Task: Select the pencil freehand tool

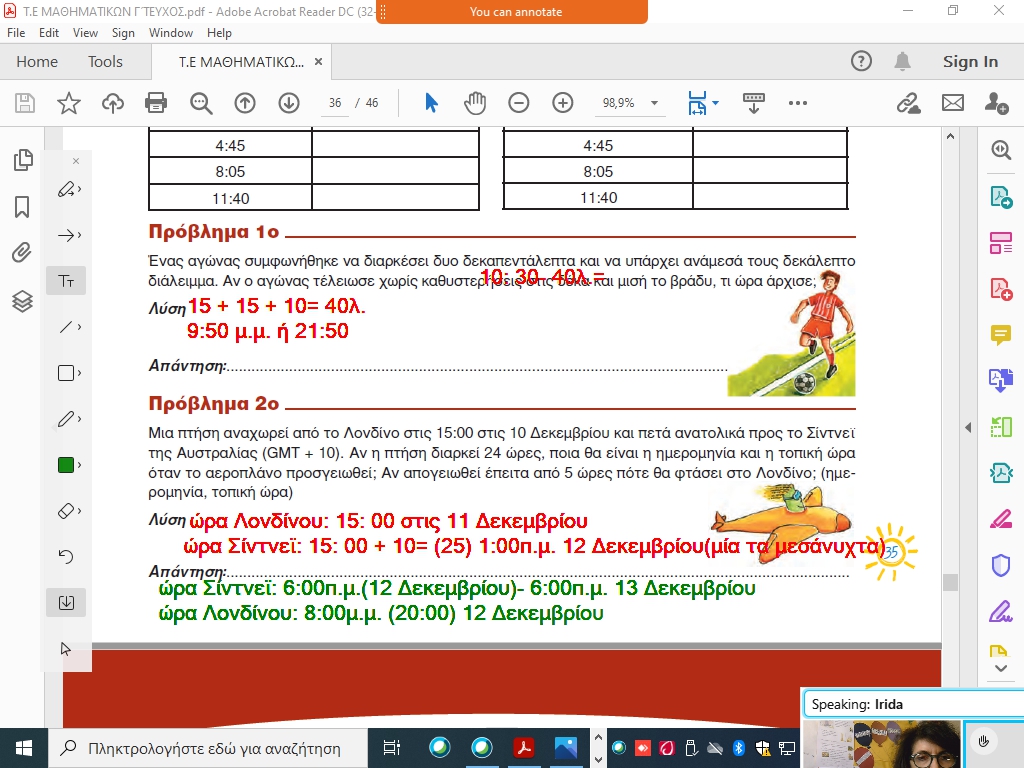Action: pyautogui.click(x=66, y=419)
